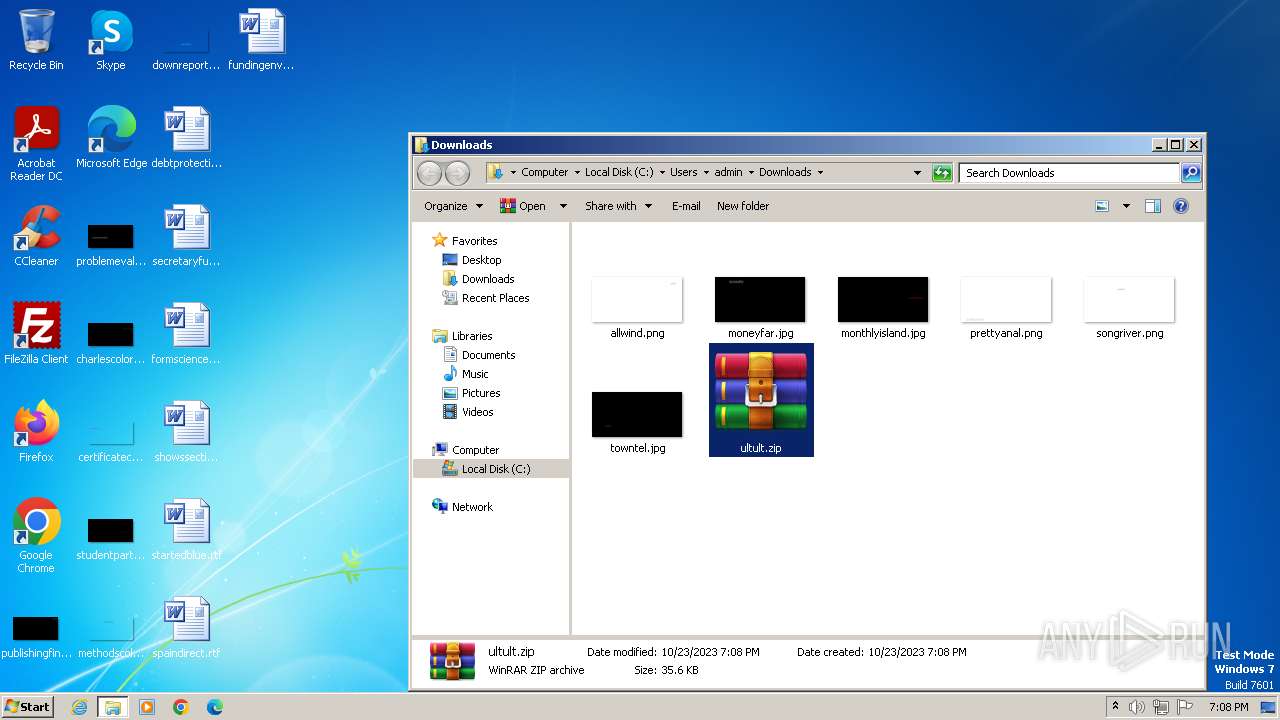
Task: Select Videos library in navigation pane
Action: (468, 412)
